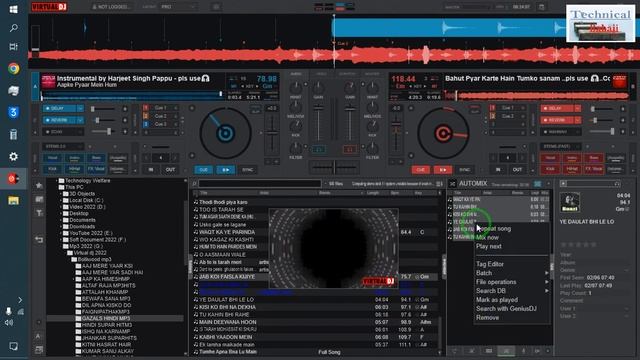Open left deck stems mode dropdown
The image size is (640, 360).
[x=63, y=146]
